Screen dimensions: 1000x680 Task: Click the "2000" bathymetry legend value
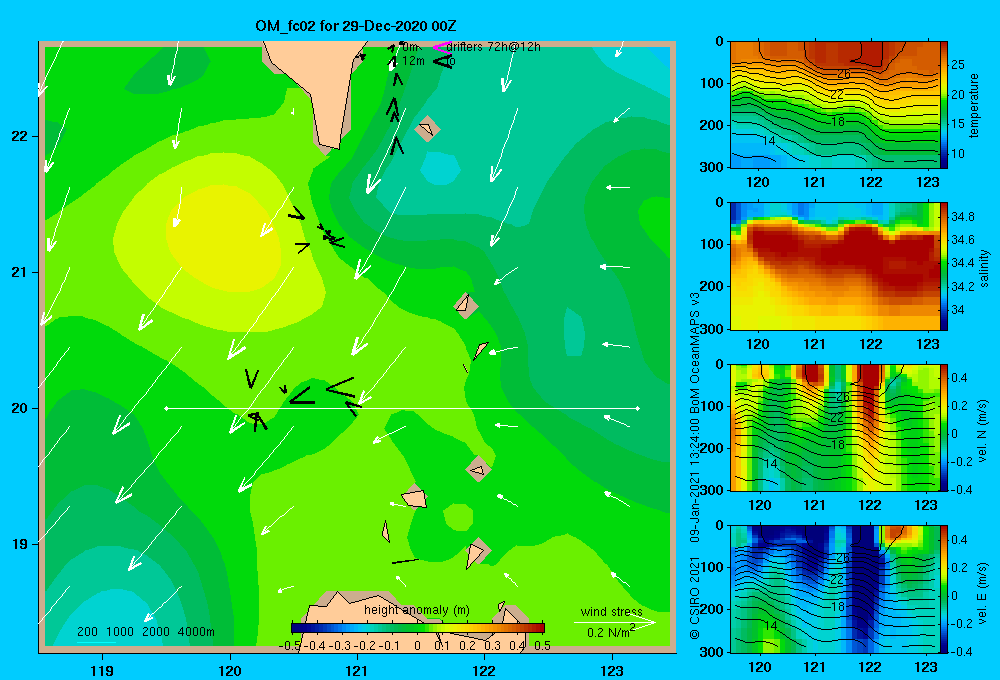click(x=156, y=632)
